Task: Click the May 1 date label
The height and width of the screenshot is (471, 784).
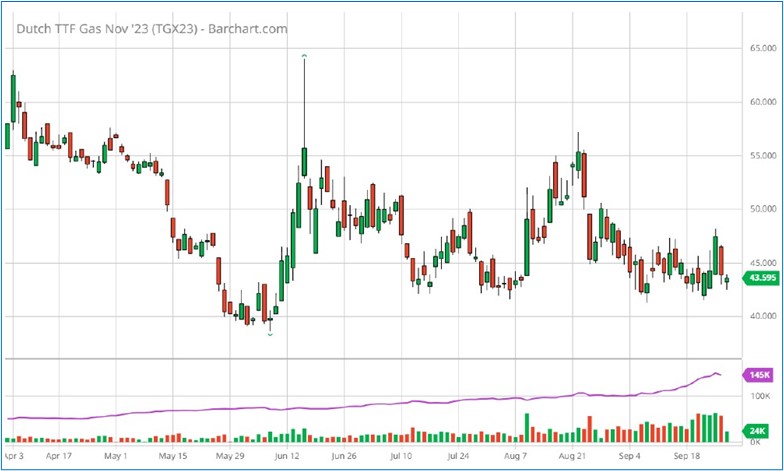Action: (116, 456)
